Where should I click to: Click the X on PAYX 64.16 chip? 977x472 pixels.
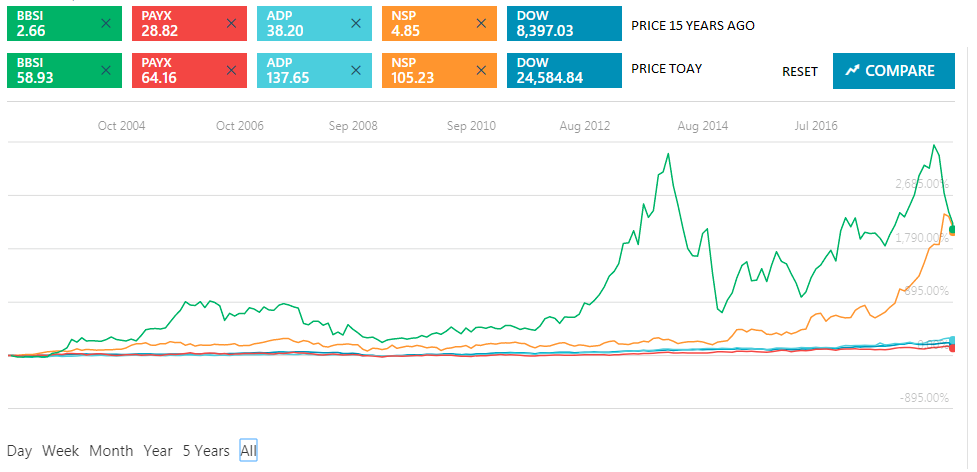(232, 70)
